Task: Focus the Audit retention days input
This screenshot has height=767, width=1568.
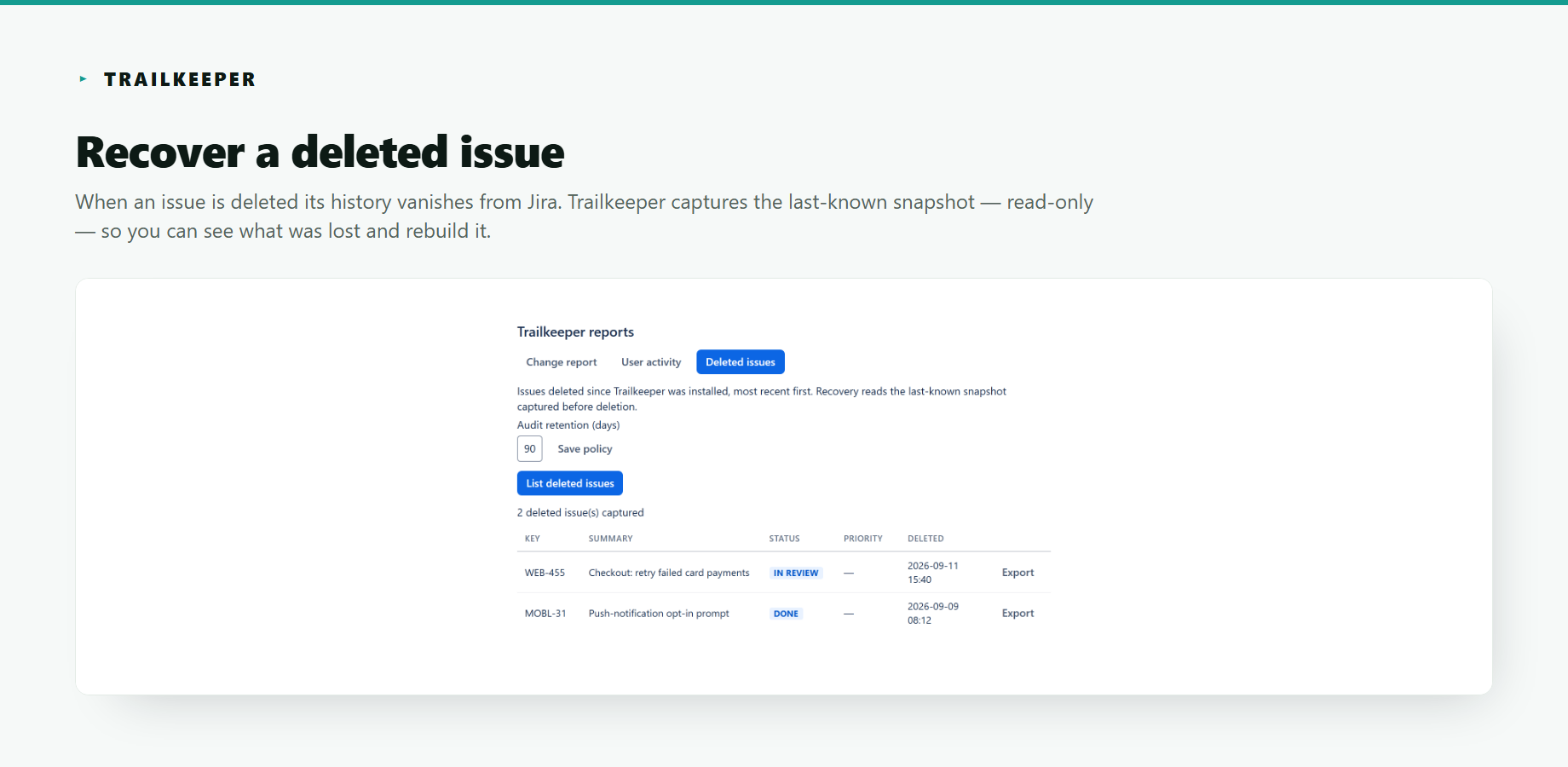Action: (x=530, y=449)
